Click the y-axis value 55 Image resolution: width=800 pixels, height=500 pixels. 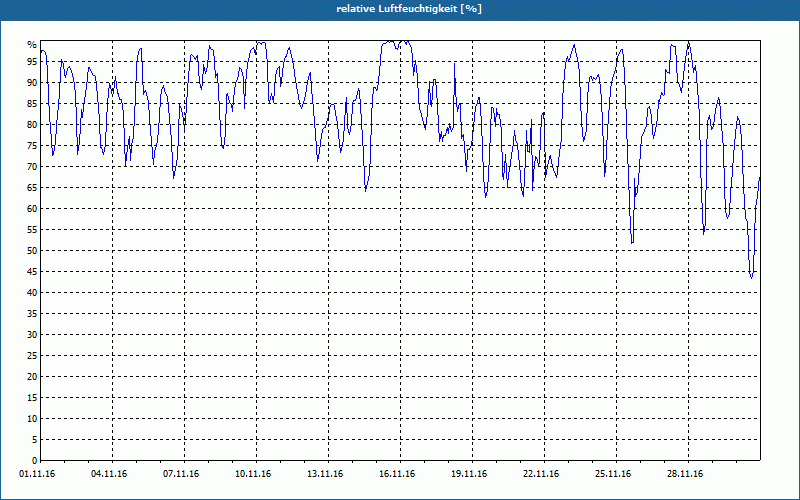click(32, 230)
